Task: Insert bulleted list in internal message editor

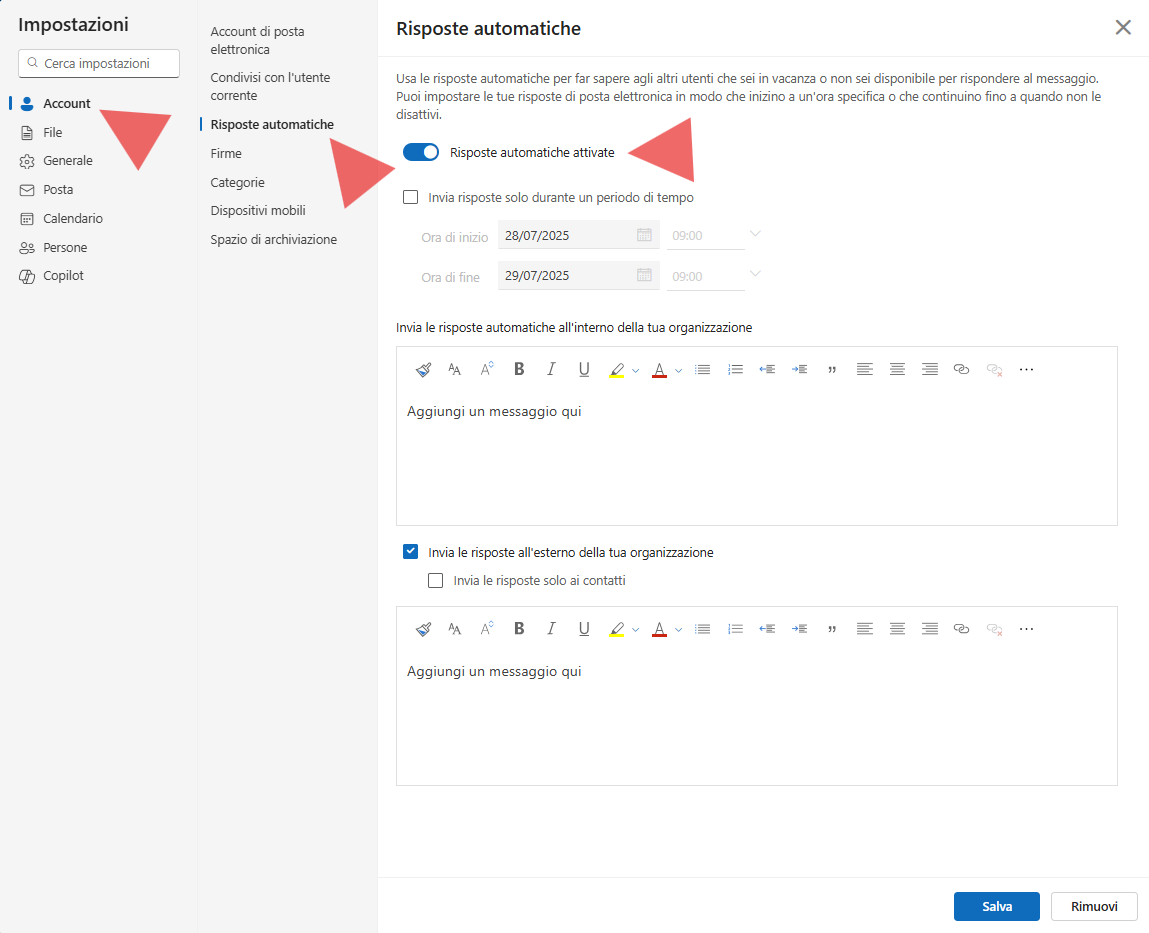Action: pyautogui.click(x=703, y=369)
